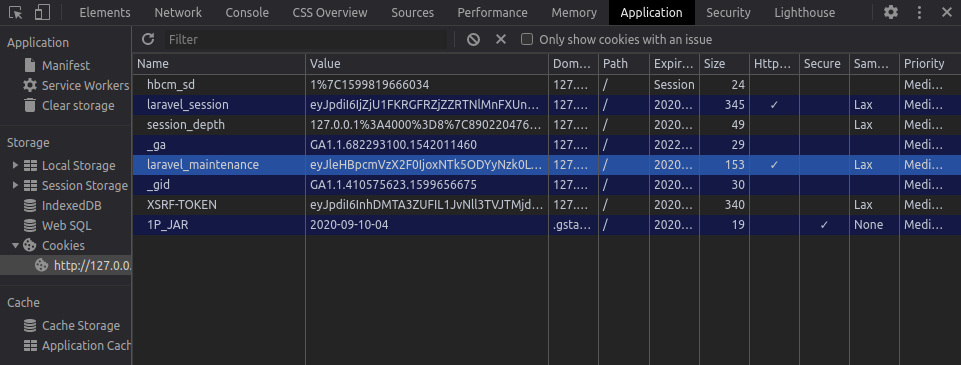This screenshot has width=961, height=365.
Task: Click value GA1.1.682293100.1542011460
Action: coord(393,145)
